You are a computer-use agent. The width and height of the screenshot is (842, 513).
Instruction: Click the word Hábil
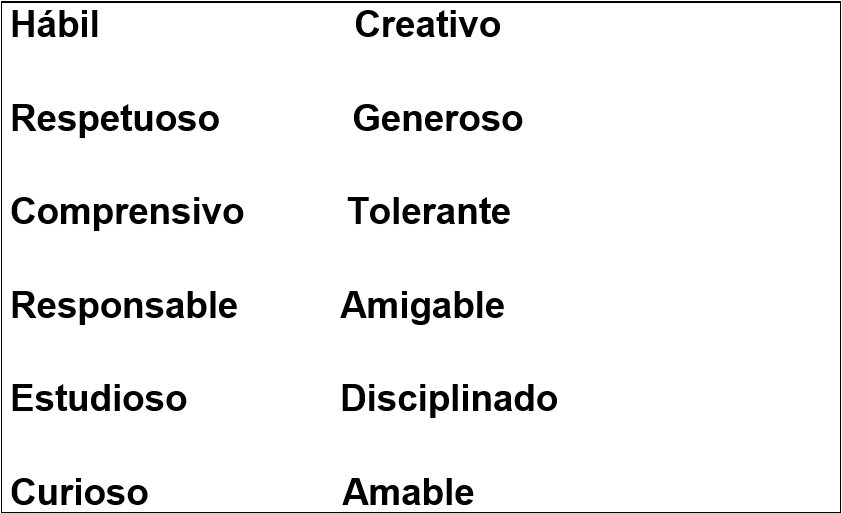[x=55, y=25]
